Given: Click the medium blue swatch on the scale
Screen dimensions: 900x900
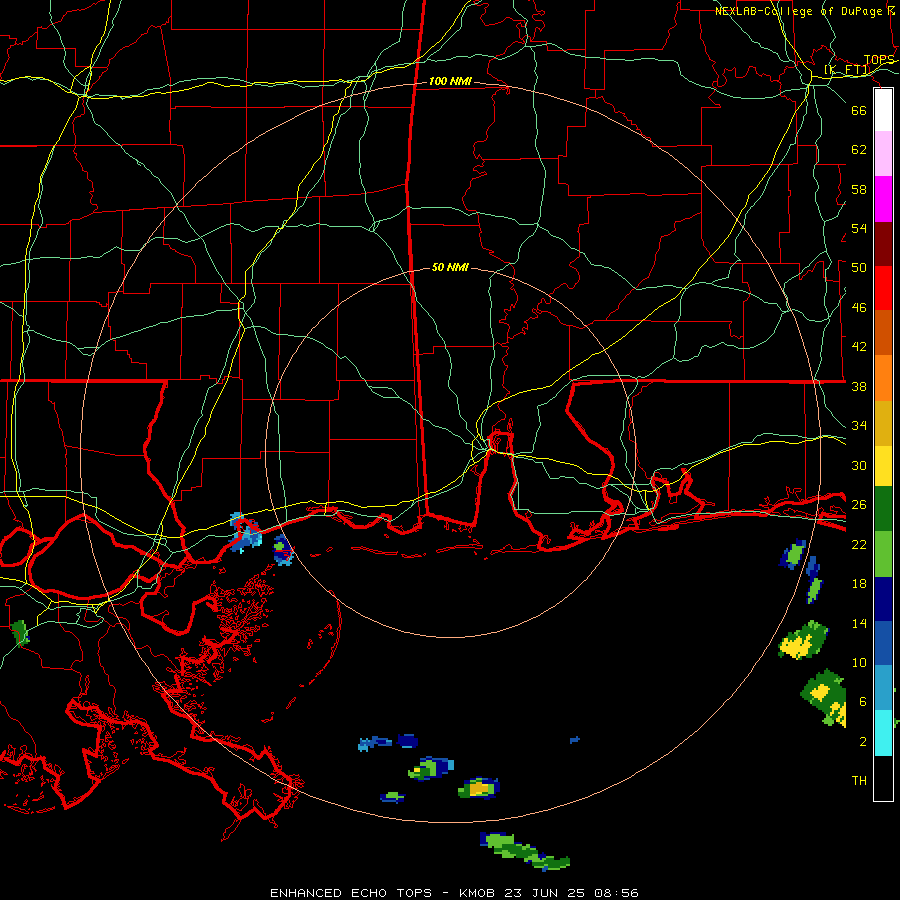Looking at the screenshot, I should 883,643.
